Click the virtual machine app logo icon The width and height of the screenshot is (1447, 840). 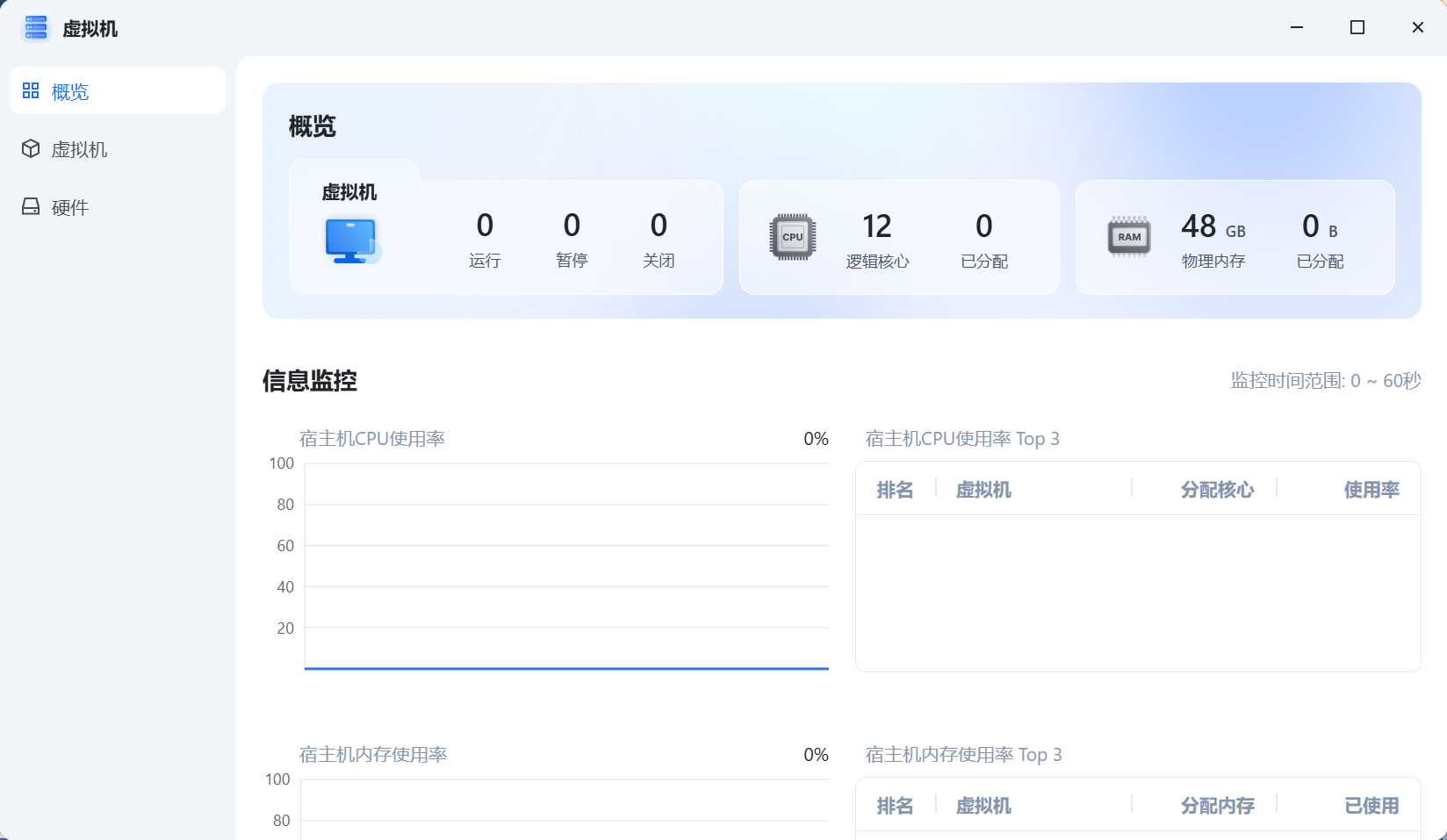(36, 28)
